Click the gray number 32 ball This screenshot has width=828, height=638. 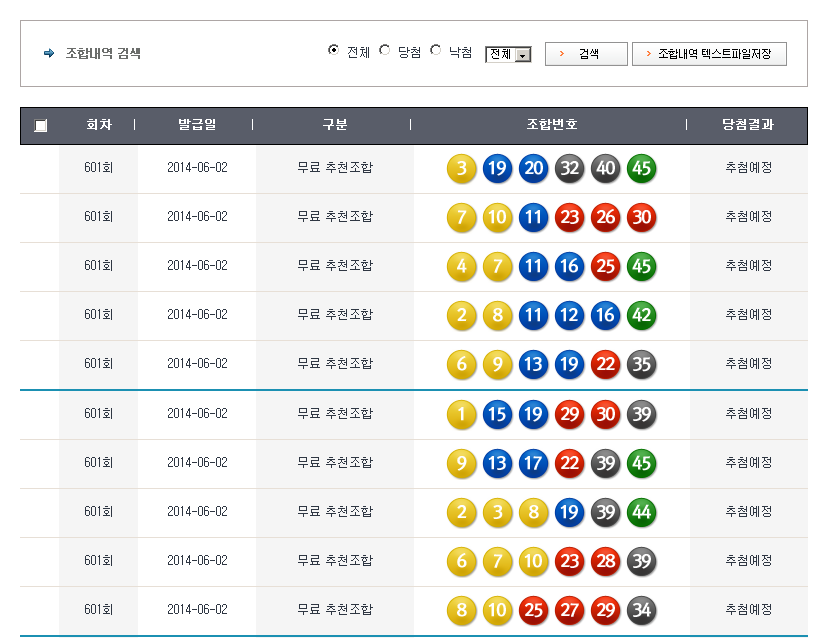coord(570,168)
